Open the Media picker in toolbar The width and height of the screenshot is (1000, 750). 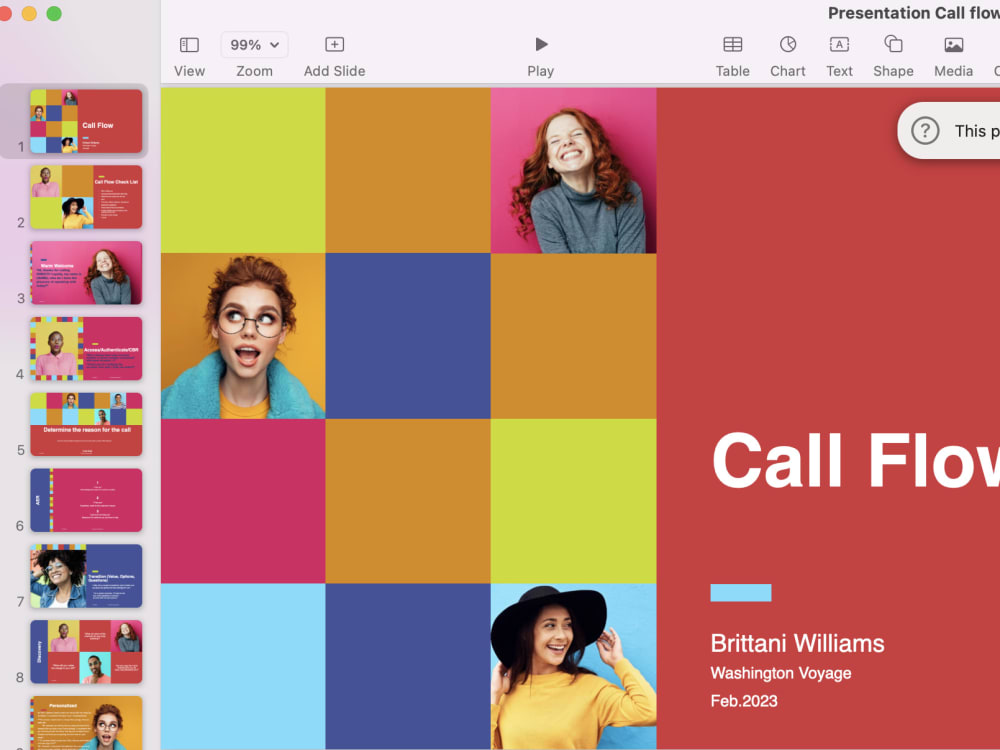click(953, 45)
